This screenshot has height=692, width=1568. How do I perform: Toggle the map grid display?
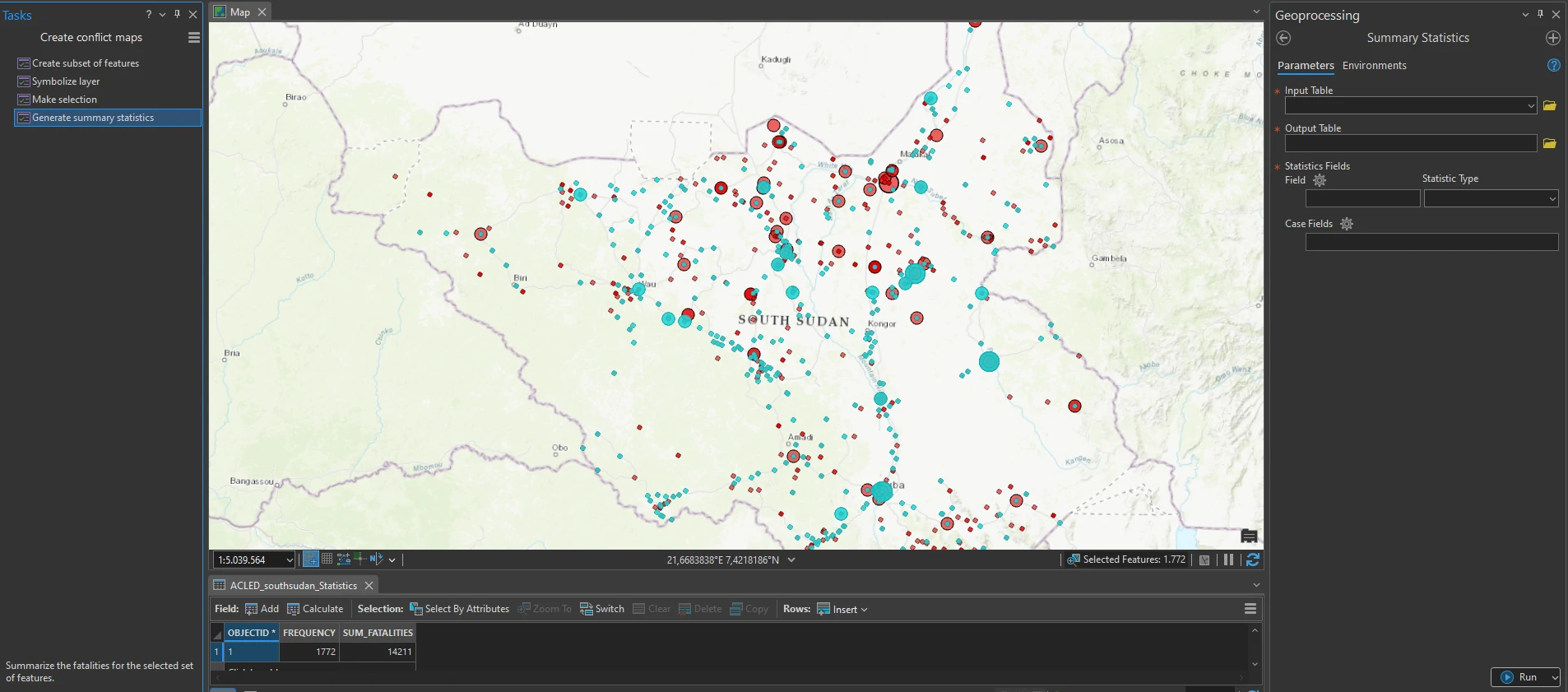tap(327, 560)
